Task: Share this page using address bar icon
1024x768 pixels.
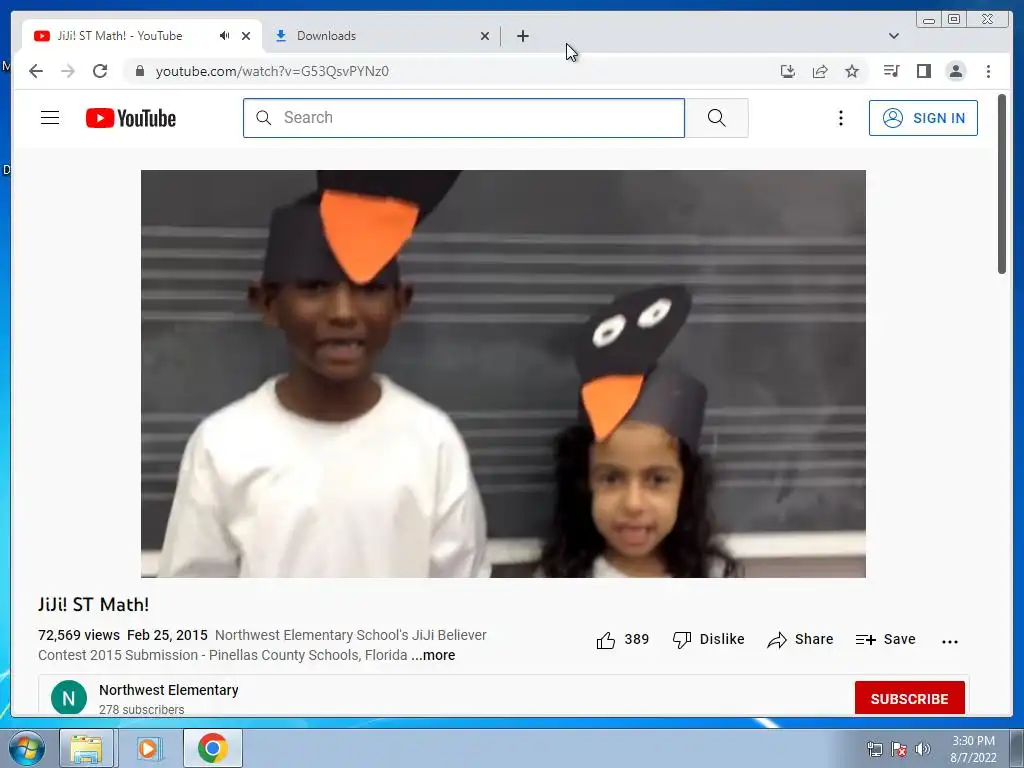Action: 820,71
